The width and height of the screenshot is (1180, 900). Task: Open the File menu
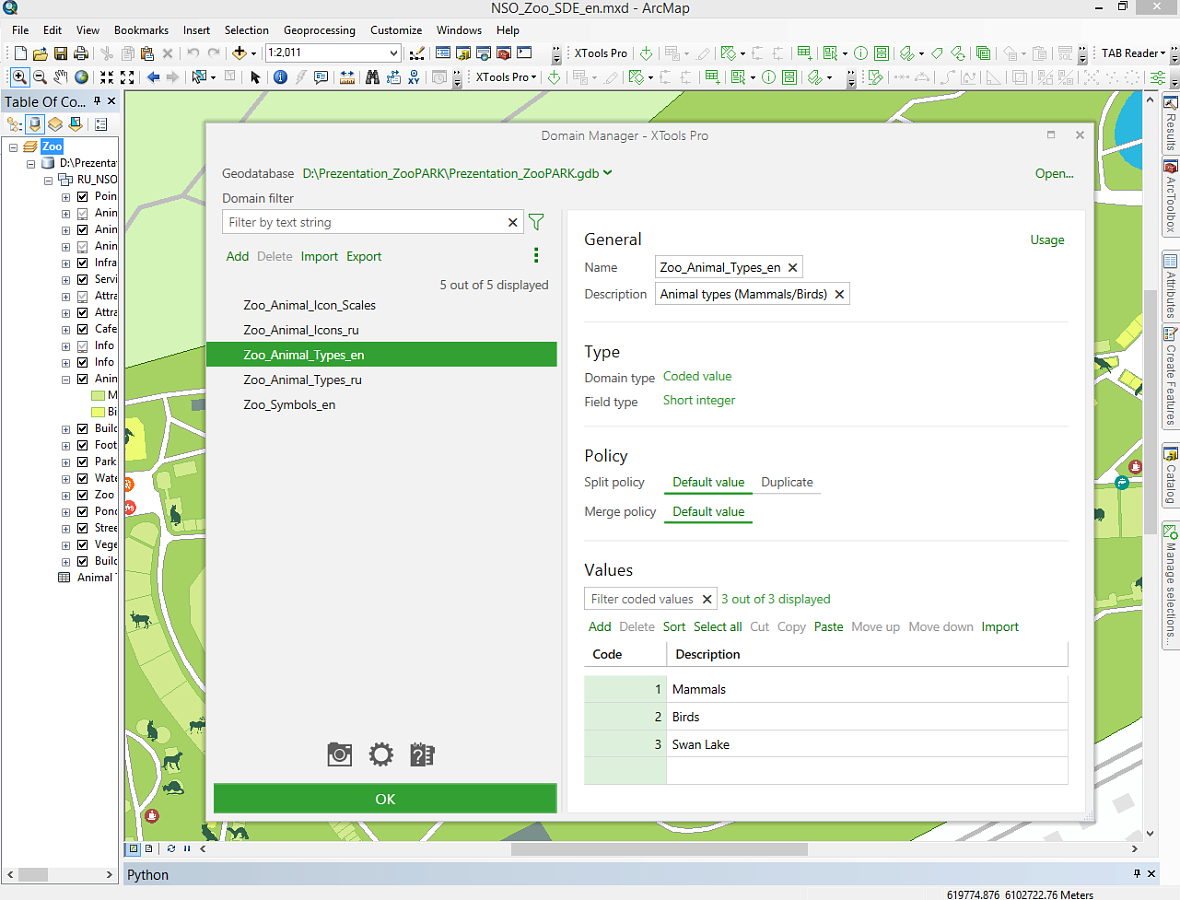click(20, 30)
